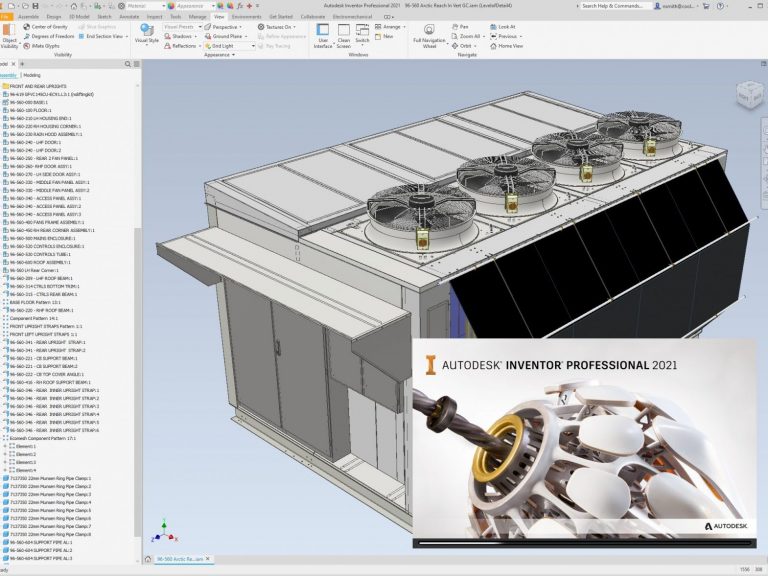This screenshot has width=768, height=576.
Task: Select the Pan tool
Action: click(460, 27)
